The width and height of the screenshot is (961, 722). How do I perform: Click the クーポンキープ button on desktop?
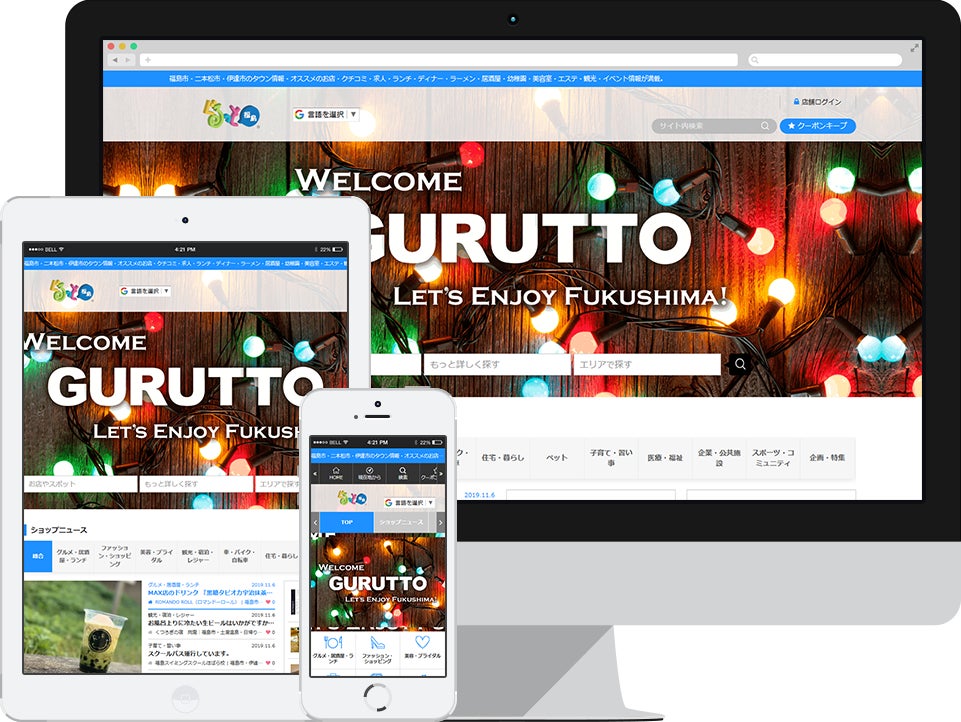[817, 126]
